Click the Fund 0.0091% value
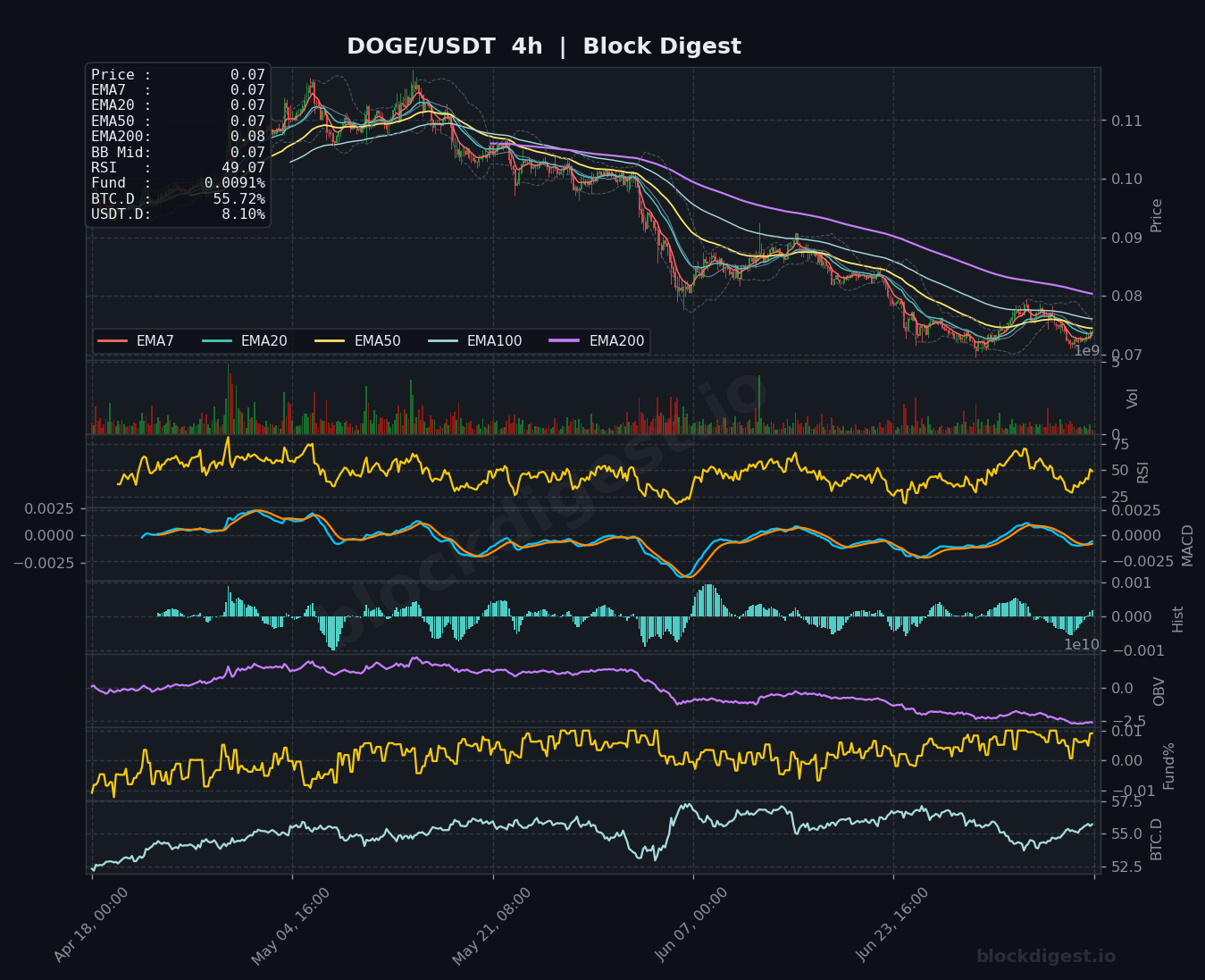The height and width of the screenshot is (980, 1205). [235, 183]
